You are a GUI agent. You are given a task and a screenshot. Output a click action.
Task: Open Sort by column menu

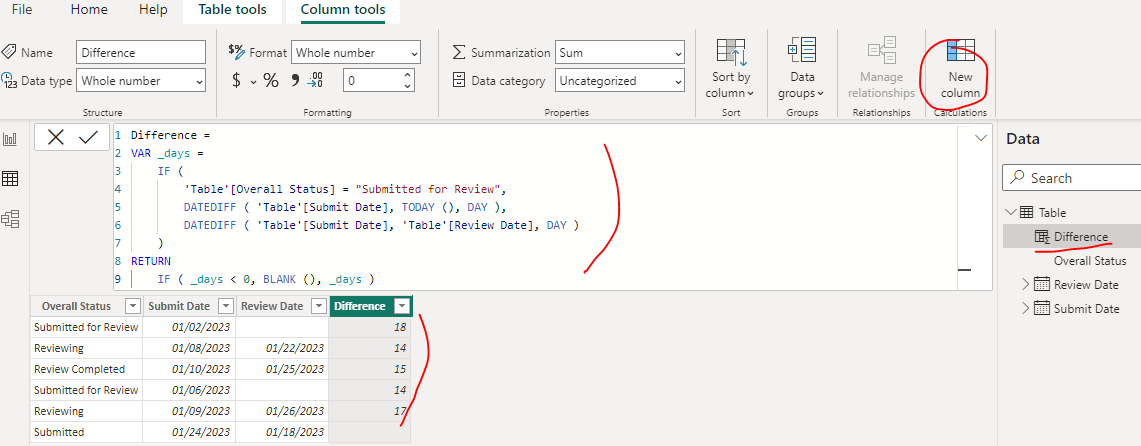(731, 69)
